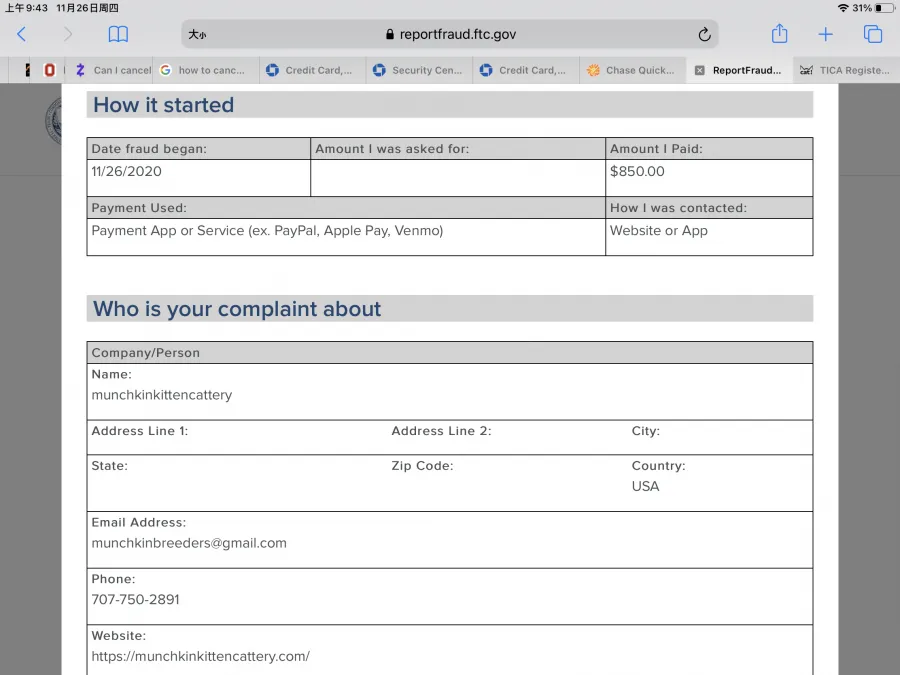Open the 大小 text size menu
This screenshot has height=675, width=900.
(x=197, y=34)
